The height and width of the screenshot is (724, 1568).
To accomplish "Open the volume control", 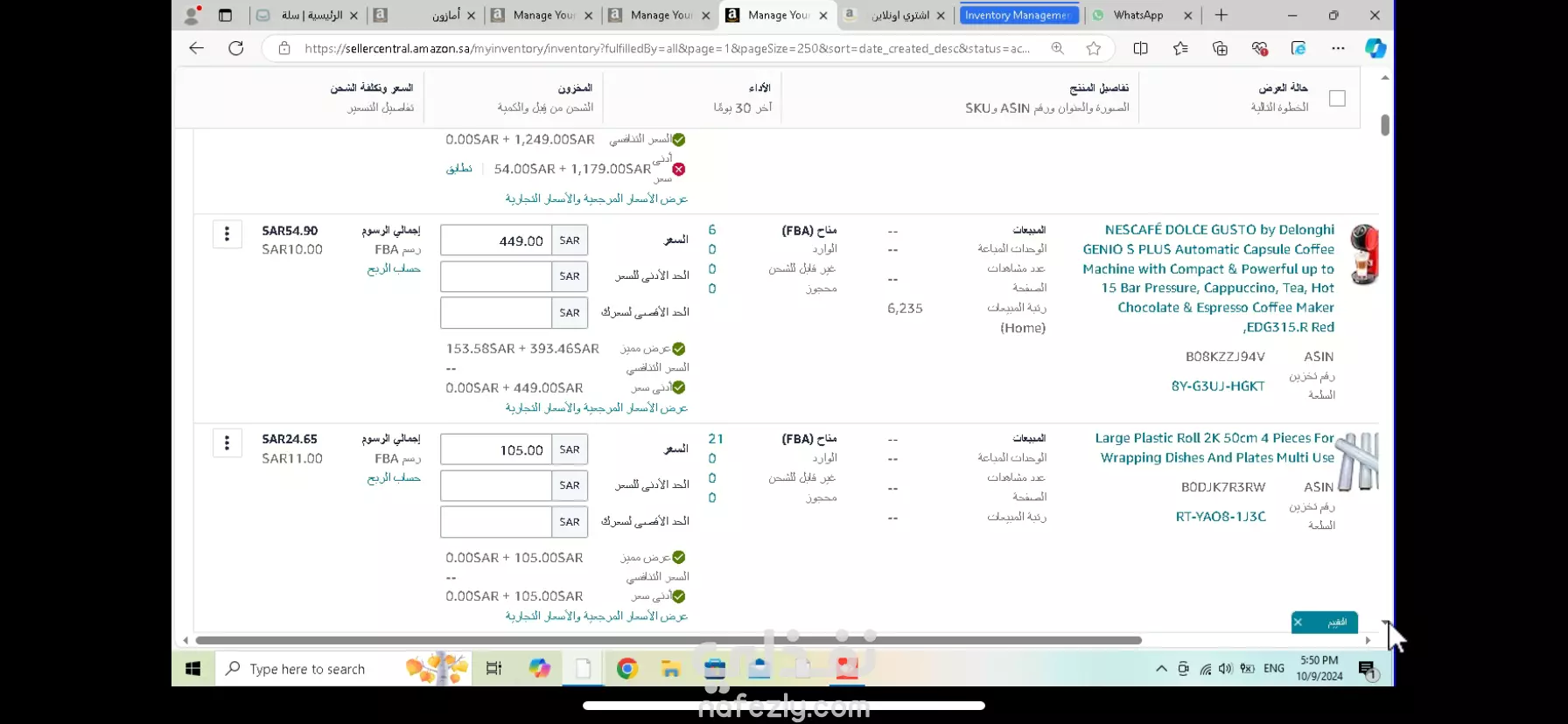I will click(1226, 669).
